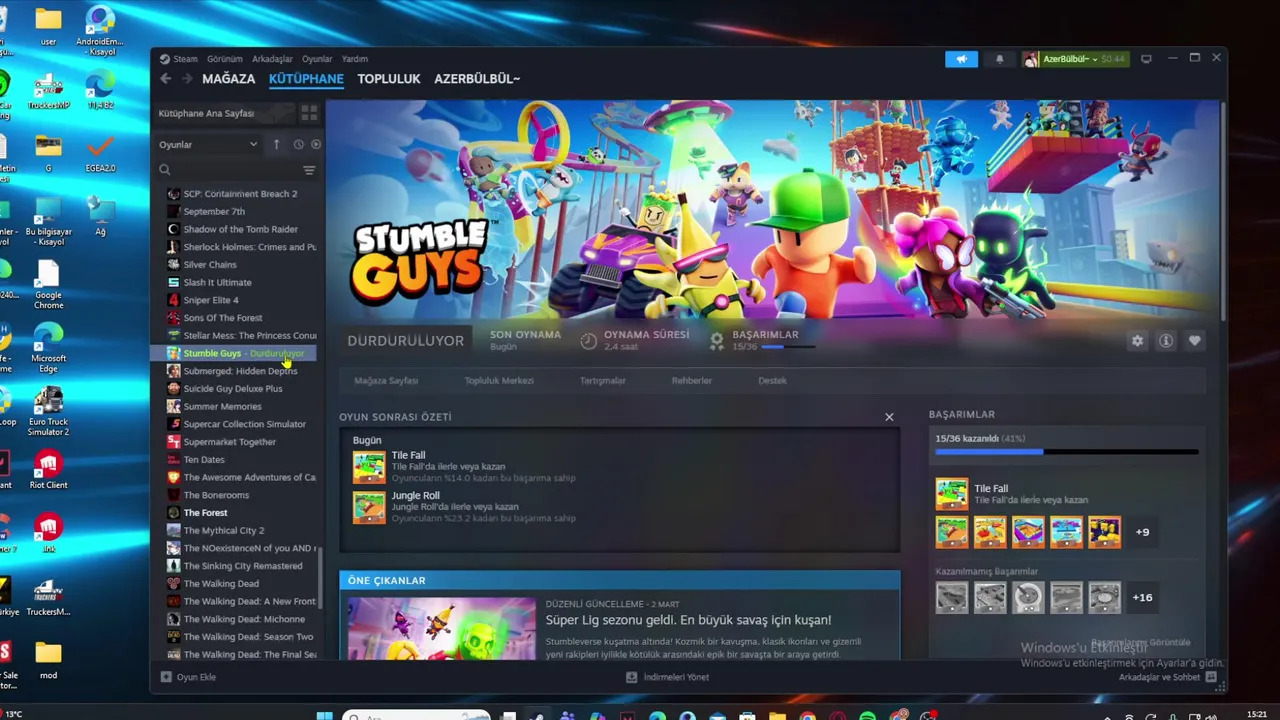
Task: Open Destek link
Action: (772, 381)
